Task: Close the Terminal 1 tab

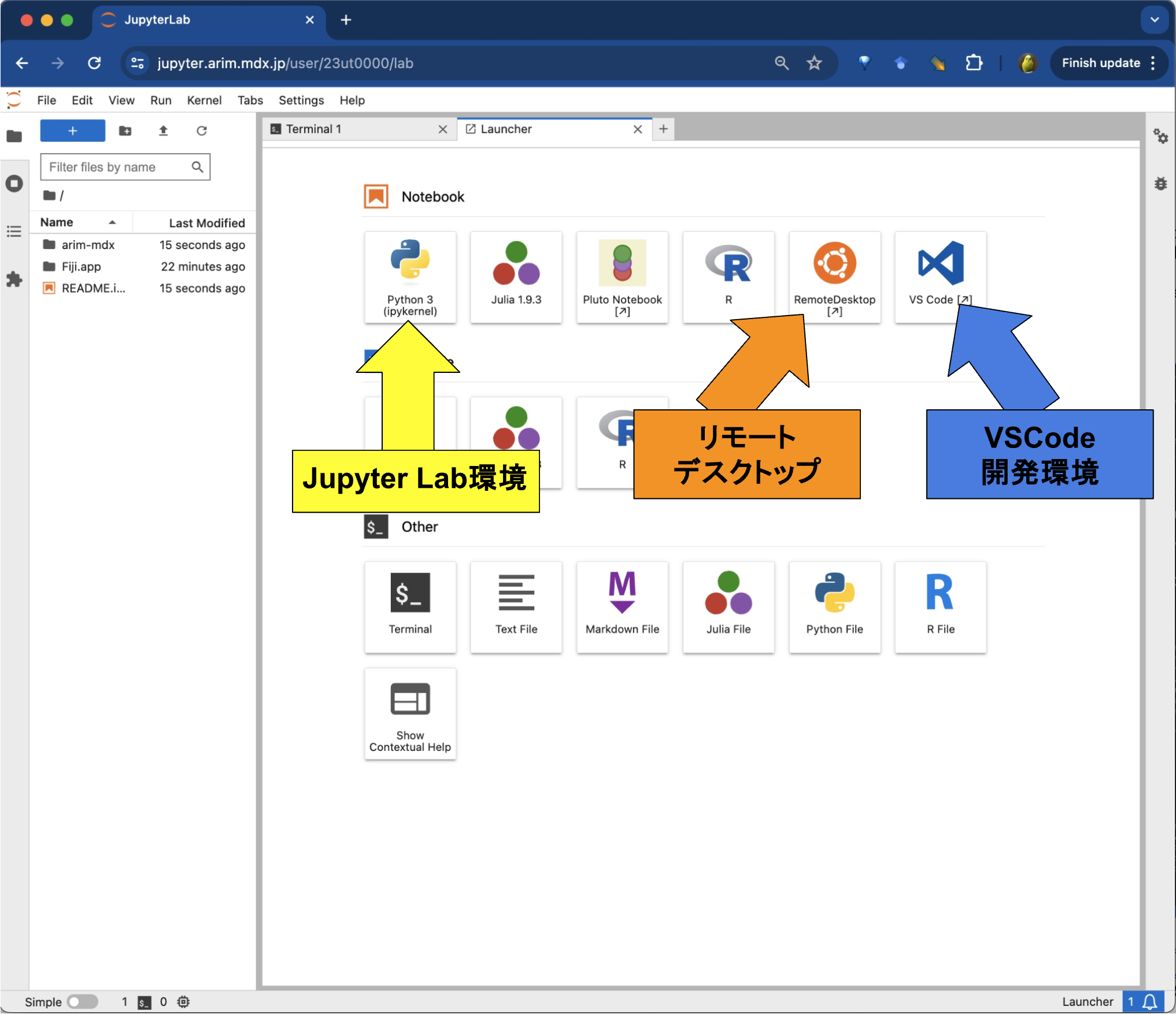Action: 443,129
